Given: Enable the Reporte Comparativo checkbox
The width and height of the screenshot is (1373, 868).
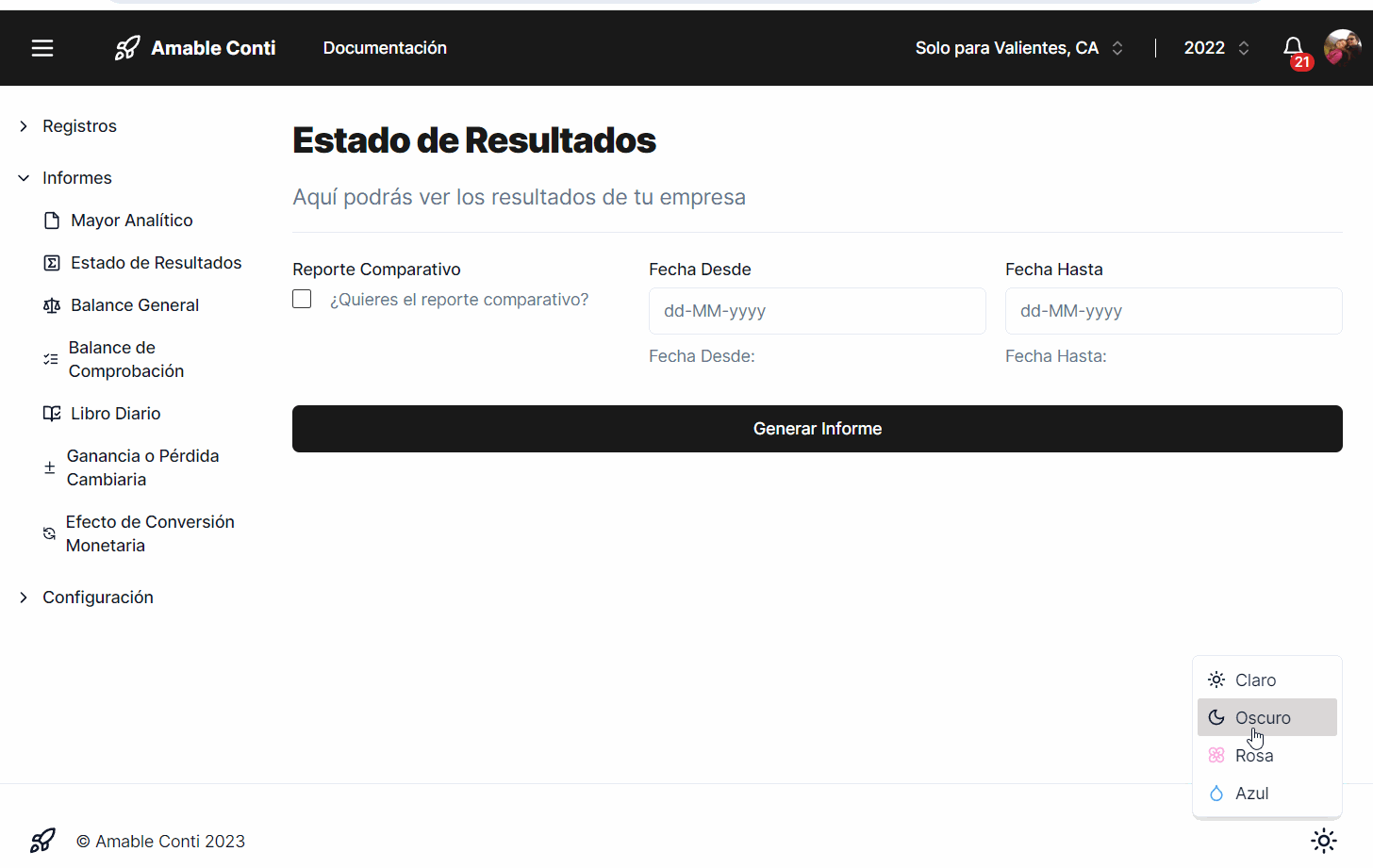Looking at the screenshot, I should click(302, 299).
